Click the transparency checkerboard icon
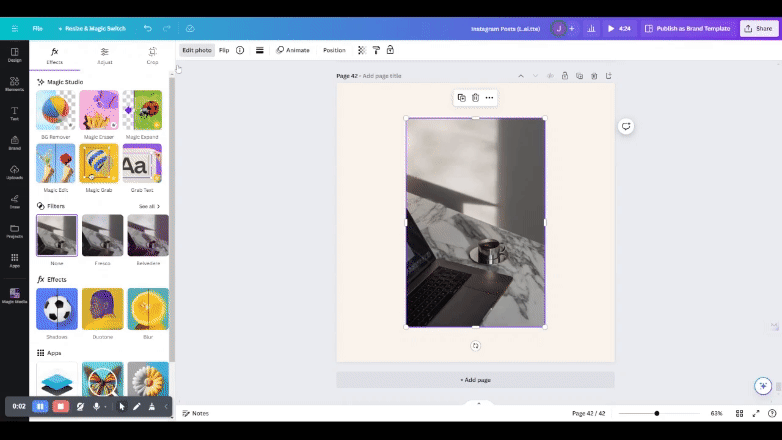 361,50
